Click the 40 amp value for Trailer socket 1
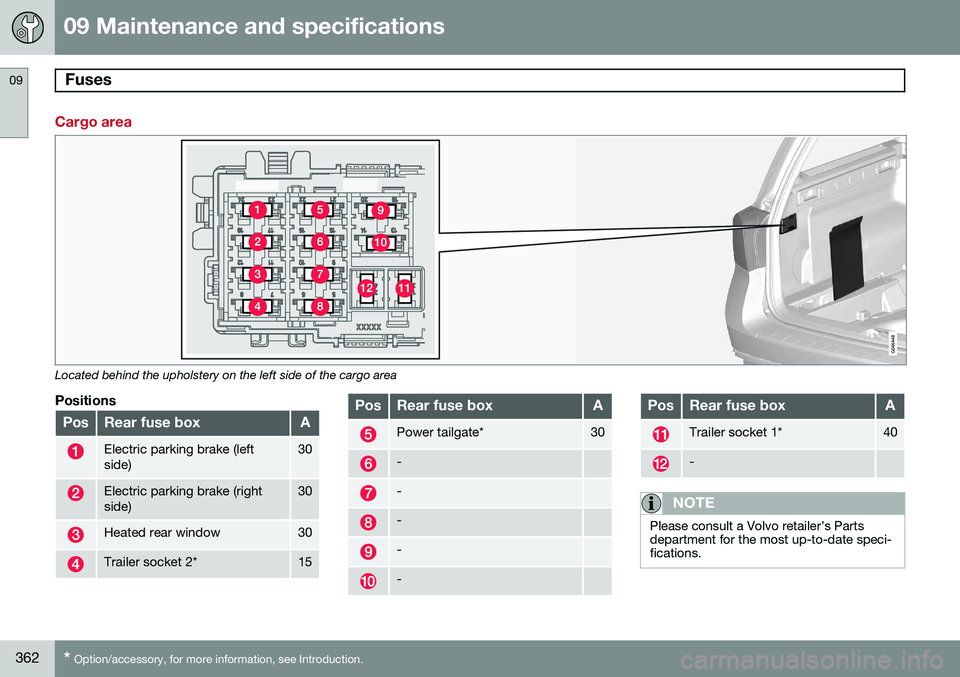The image size is (960, 677). tap(890, 432)
